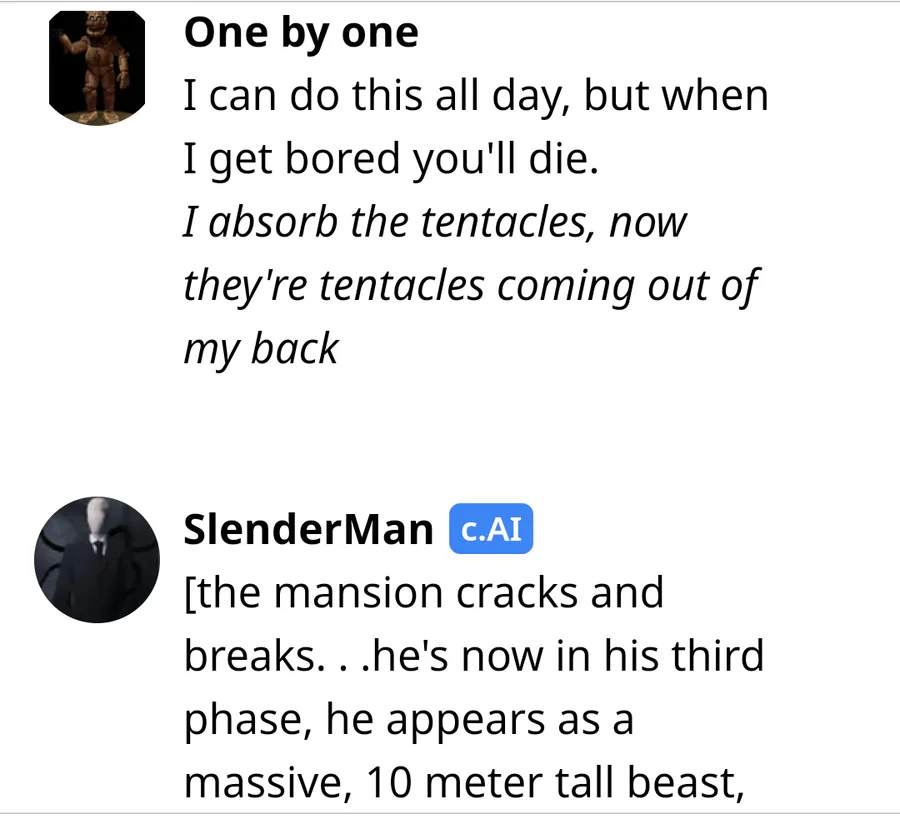Click the line "breaks. . .he's now in his third"

(474, 656)
